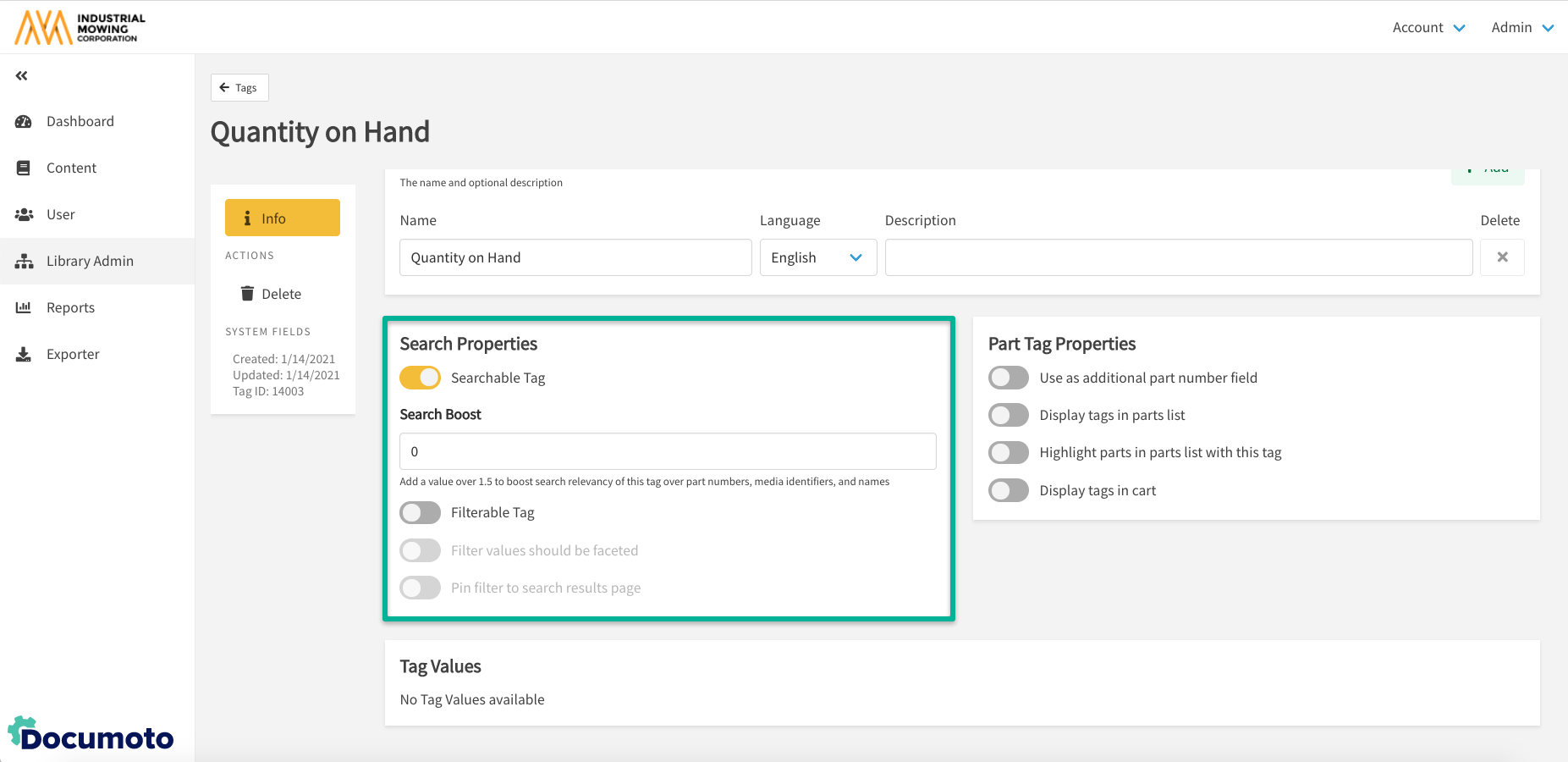Expand the Admin menu
This screenshot has width=1568, height=762.
pyautogui.click(x=1522, y=28)
